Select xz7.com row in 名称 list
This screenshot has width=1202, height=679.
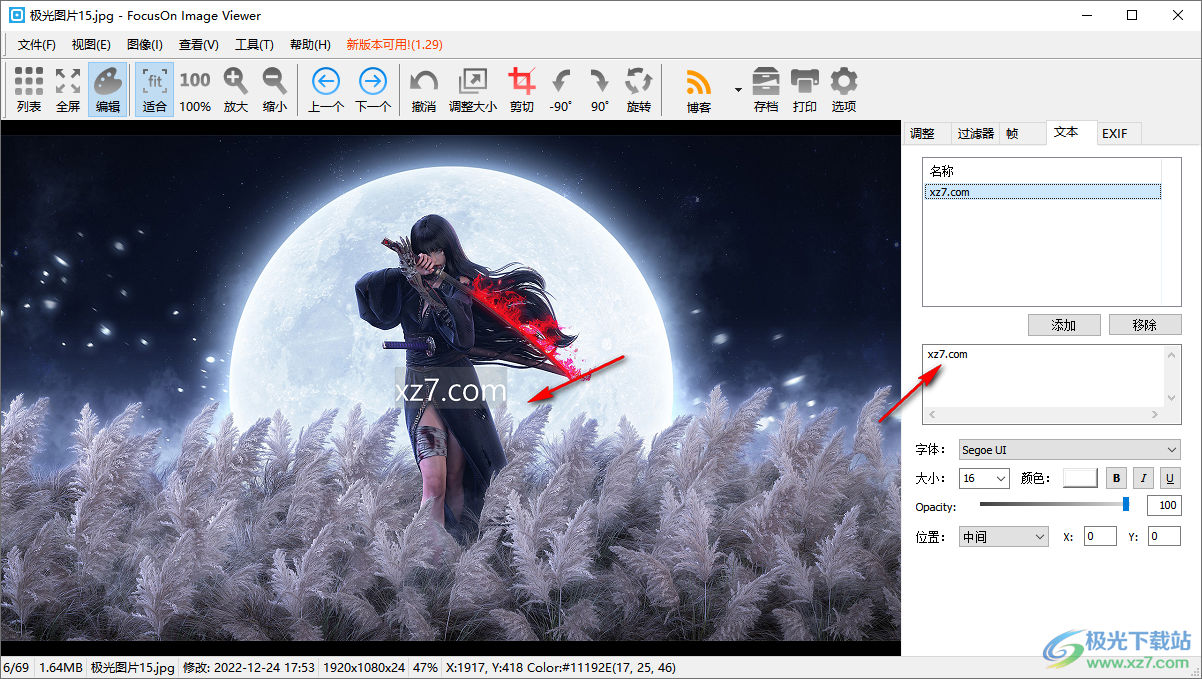point(1043,192)
